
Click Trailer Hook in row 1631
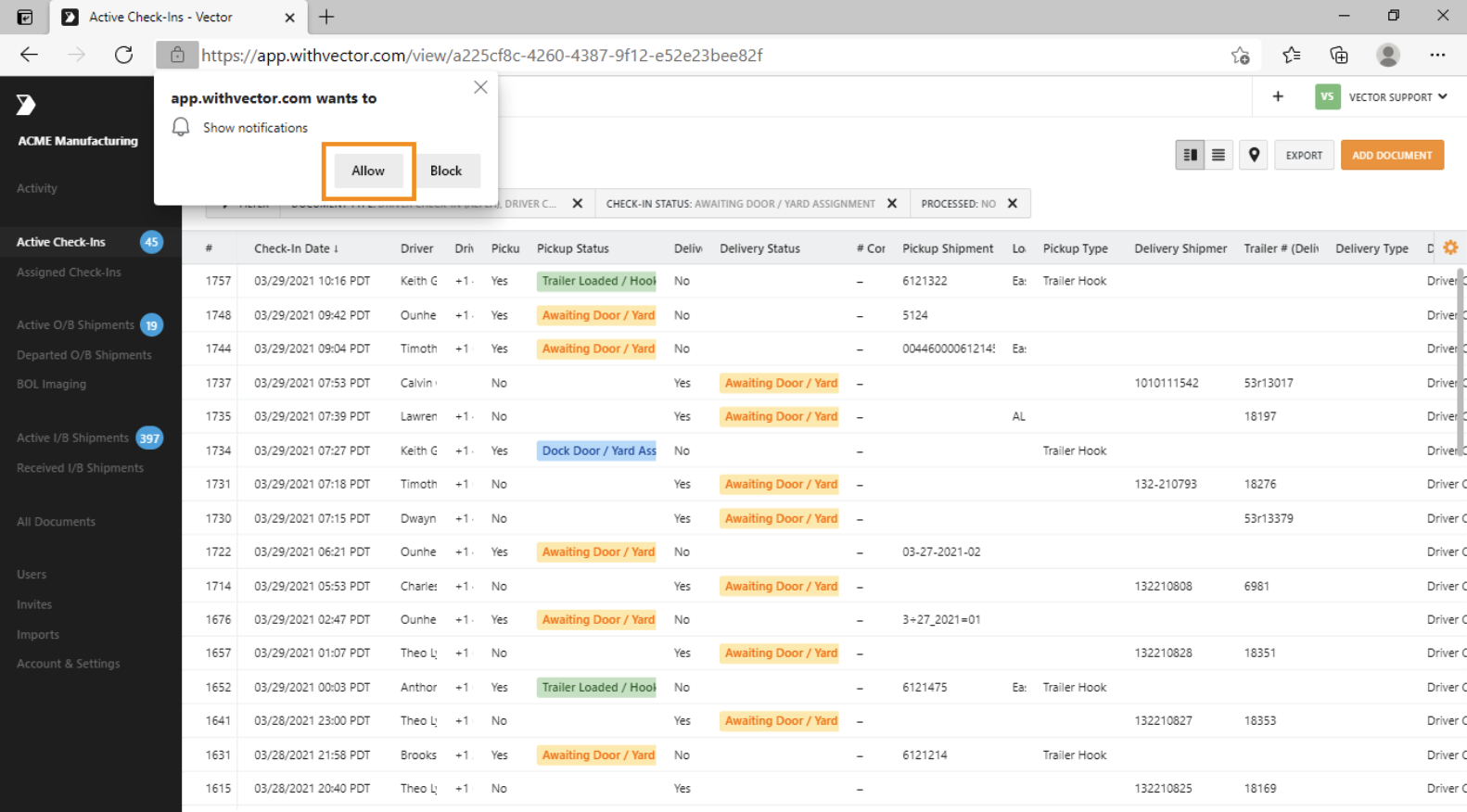tap(1075, 755)
